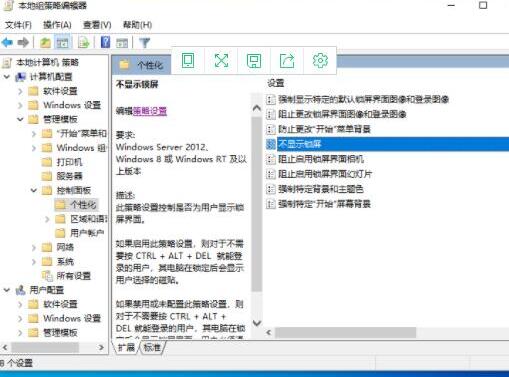The height and width of the screenshot is (377, 509).
Task: Collapse the 控制面板 tree node
Action: 34,190
